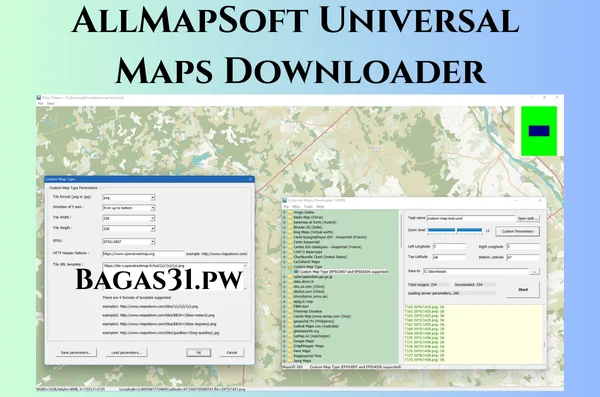Image resolution: width=600 pixels, height=397 pixels.
Task: Click the HTTP Header Referer input field
Action: (143, 254)
